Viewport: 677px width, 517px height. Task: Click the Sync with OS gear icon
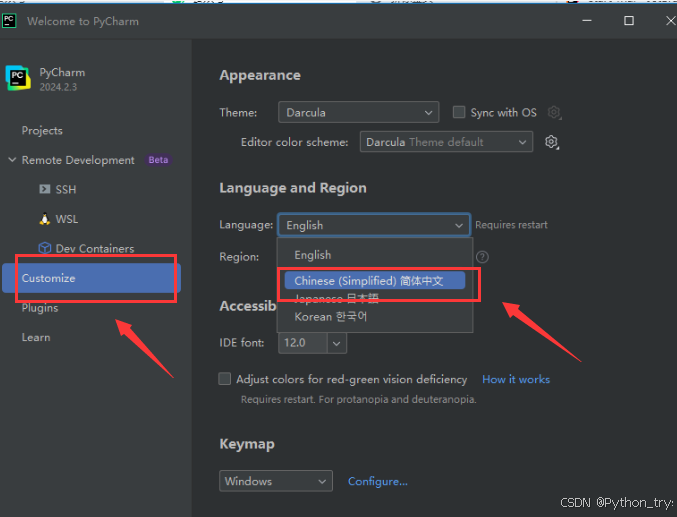(554, 112)
